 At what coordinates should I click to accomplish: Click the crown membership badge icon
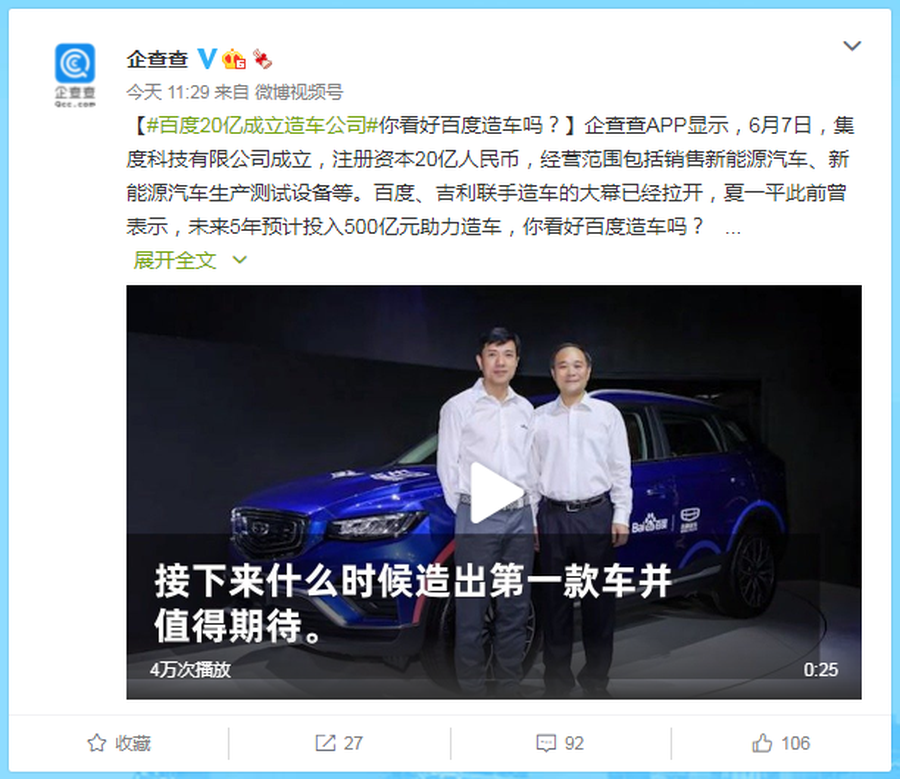pos(234,59)
